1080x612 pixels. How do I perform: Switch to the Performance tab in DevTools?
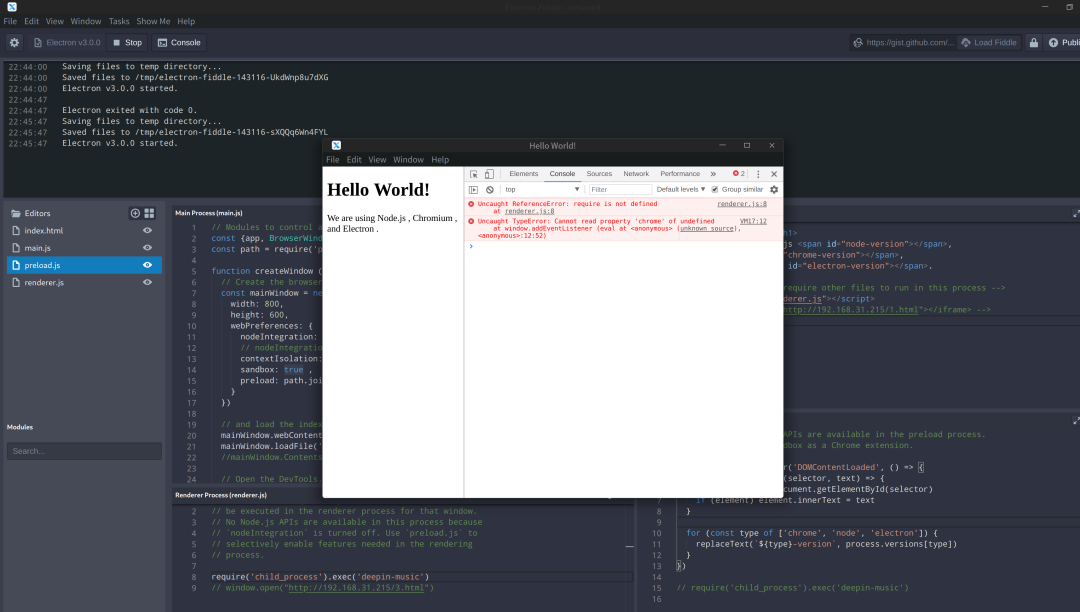680,174
